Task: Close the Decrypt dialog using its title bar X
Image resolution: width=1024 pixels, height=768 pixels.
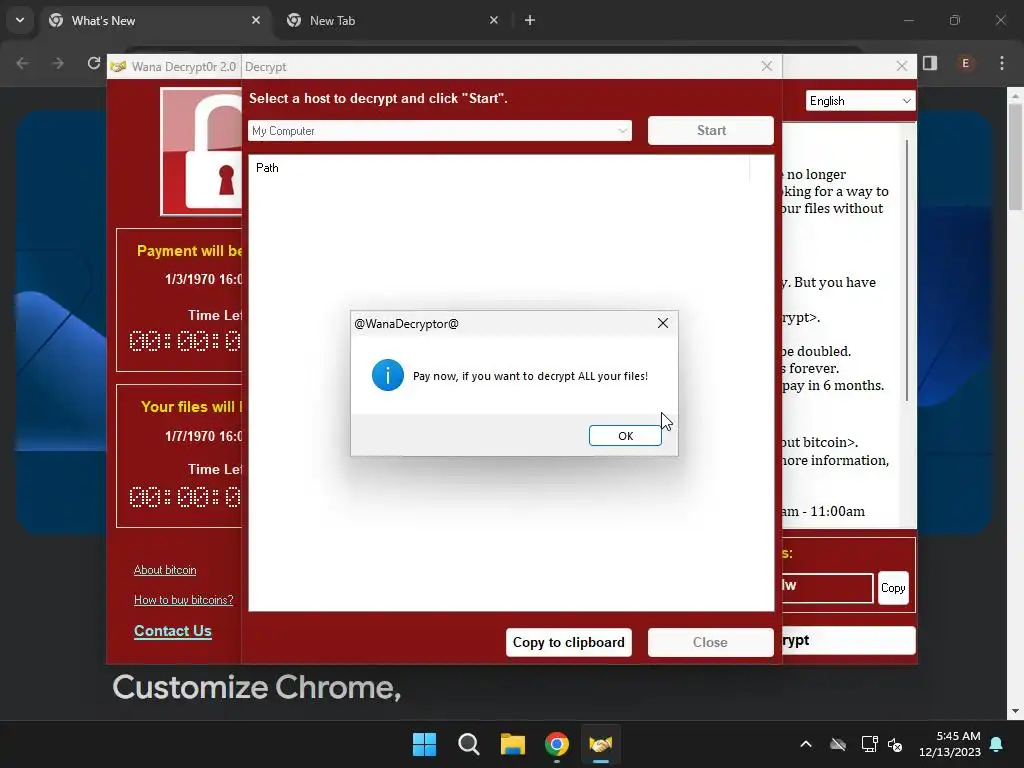Action: click(767, 66)
